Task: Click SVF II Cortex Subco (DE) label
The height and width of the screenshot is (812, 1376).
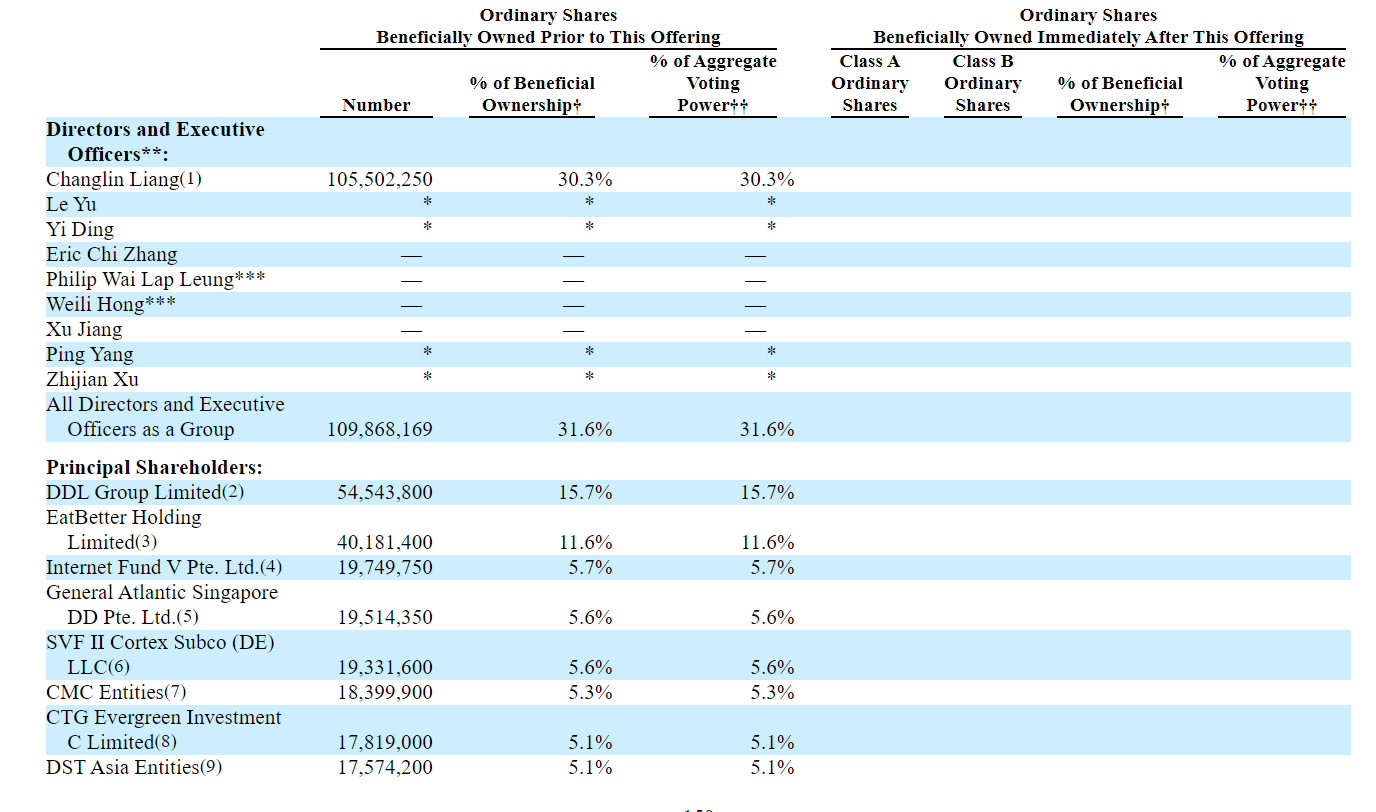Action: 160,642
